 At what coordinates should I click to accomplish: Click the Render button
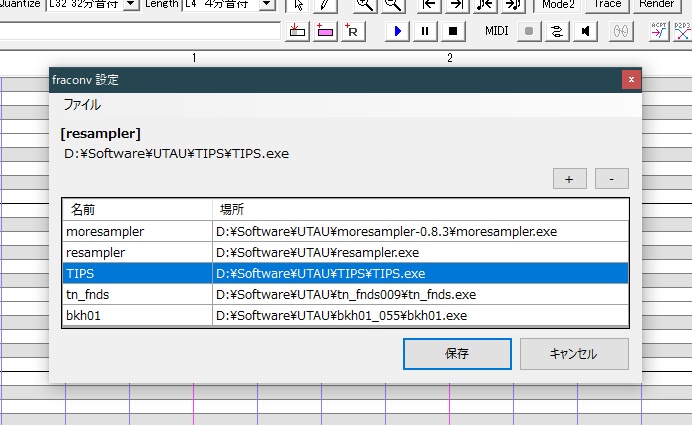point(656,4)
